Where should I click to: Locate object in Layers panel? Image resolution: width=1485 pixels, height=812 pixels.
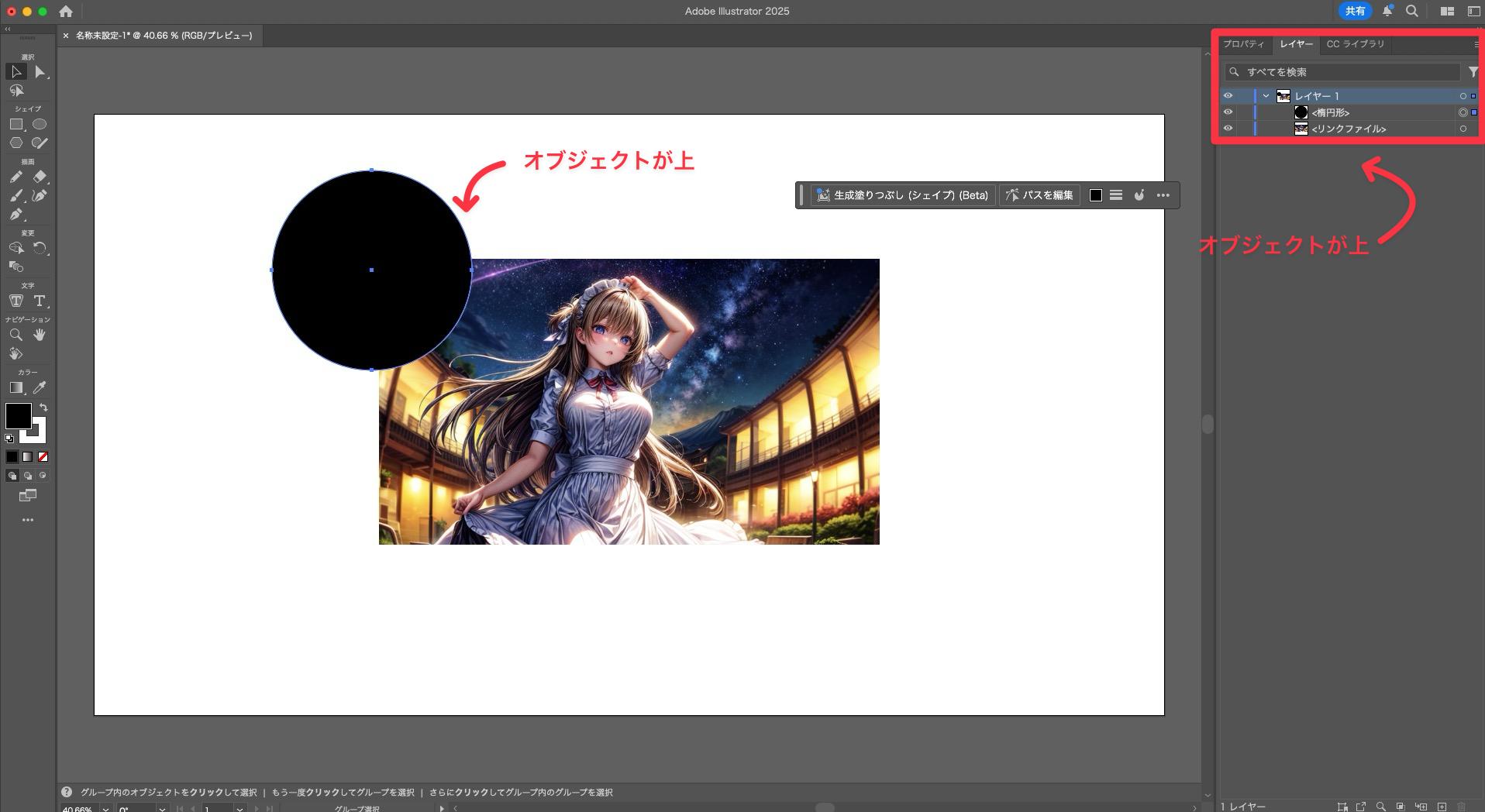point(1380,807)
